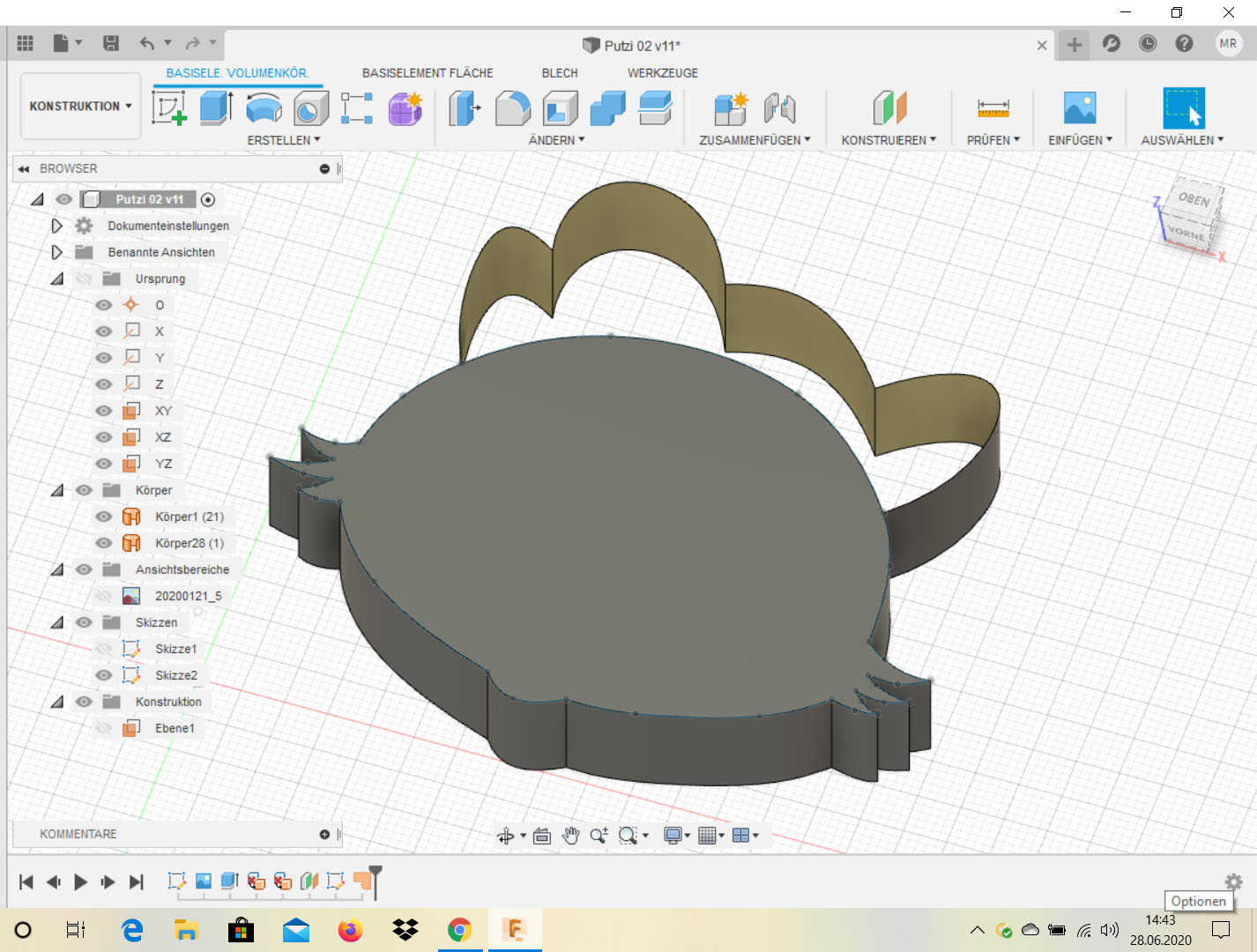Screen dimensions: 1257x952
Task: Select the Create Sketch tool icon
Action: click(169, 108)
